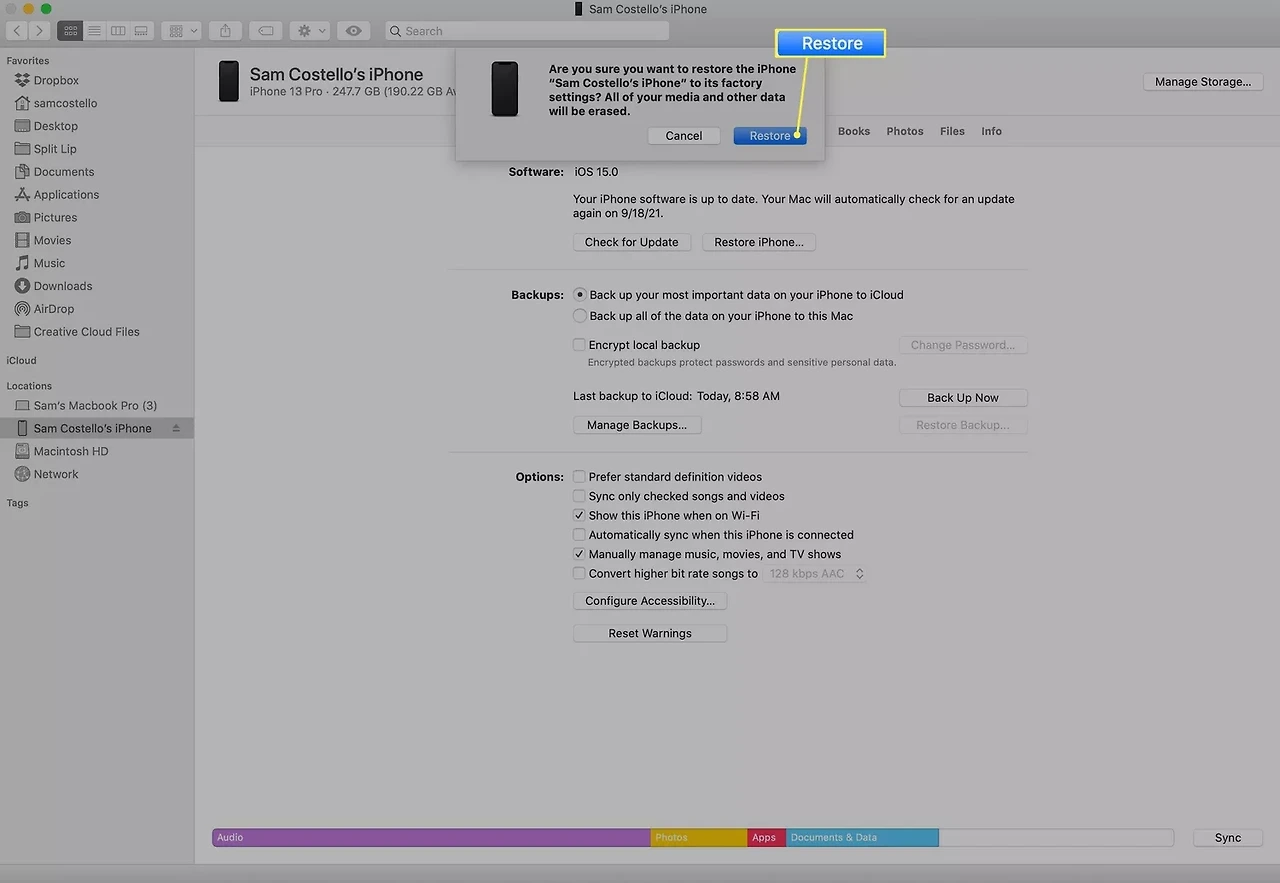Click the red Apps storage segment
Screen dimensions: 1280x883
[x=767, y=838]
